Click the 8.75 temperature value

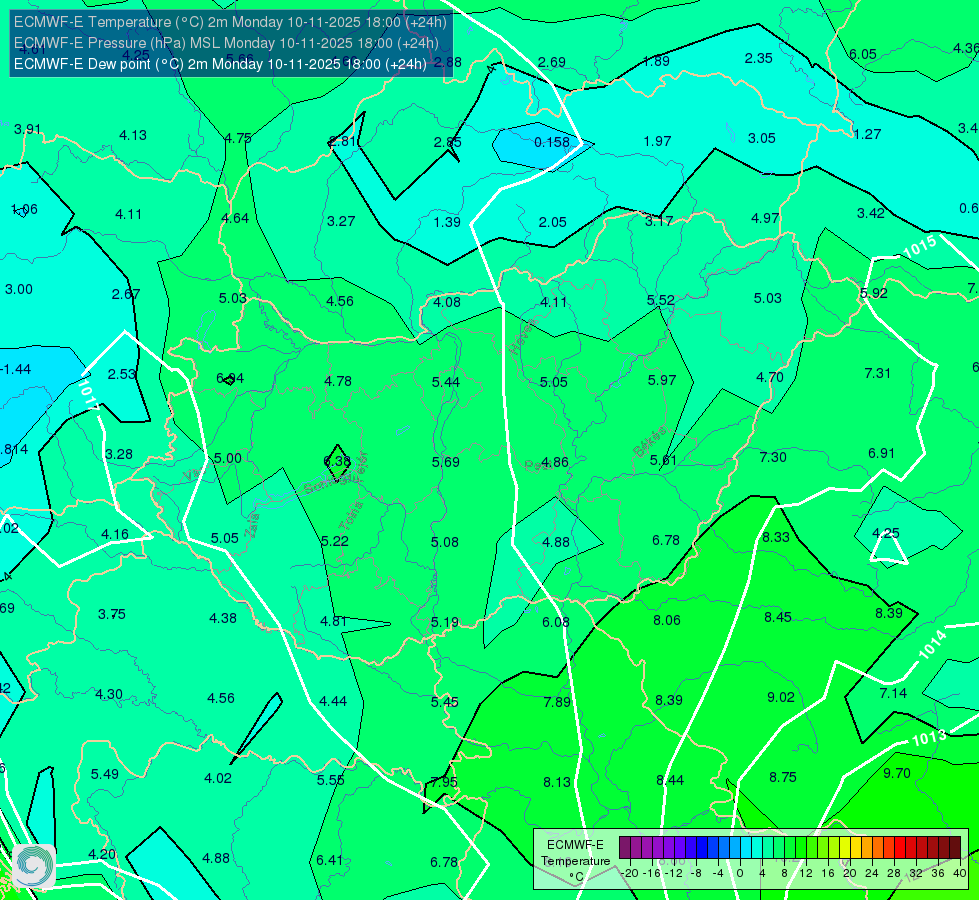click(783, 777)
